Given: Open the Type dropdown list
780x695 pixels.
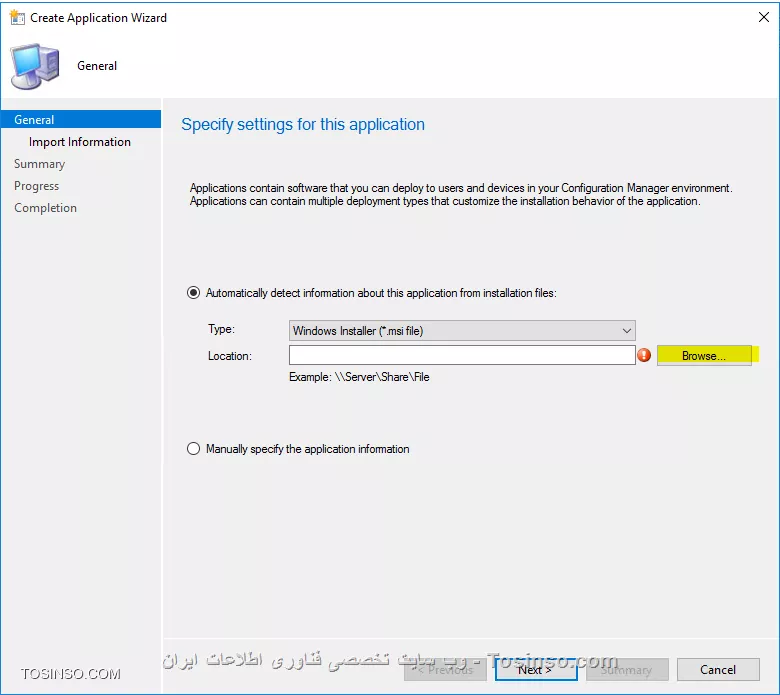Looking at the screenshot, I should [x=462, y=331].
